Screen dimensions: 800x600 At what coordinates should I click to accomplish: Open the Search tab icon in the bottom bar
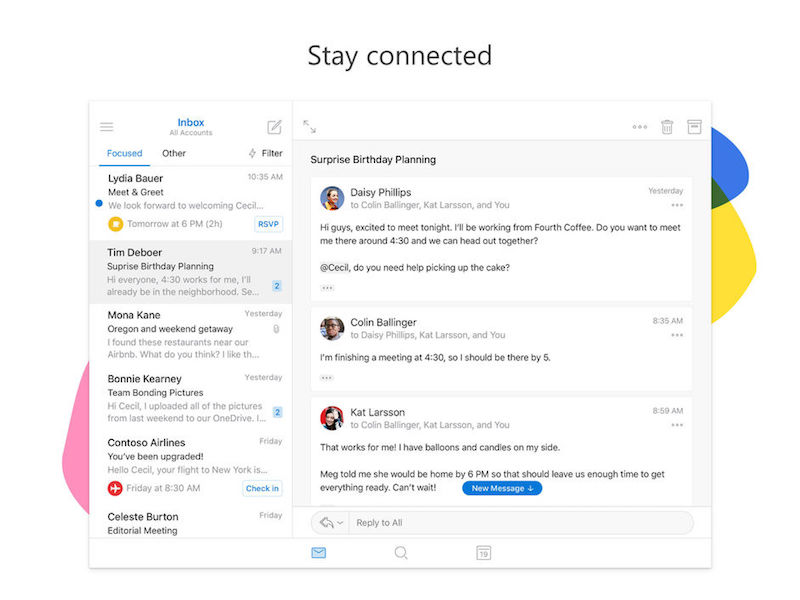tap(401, 552)
